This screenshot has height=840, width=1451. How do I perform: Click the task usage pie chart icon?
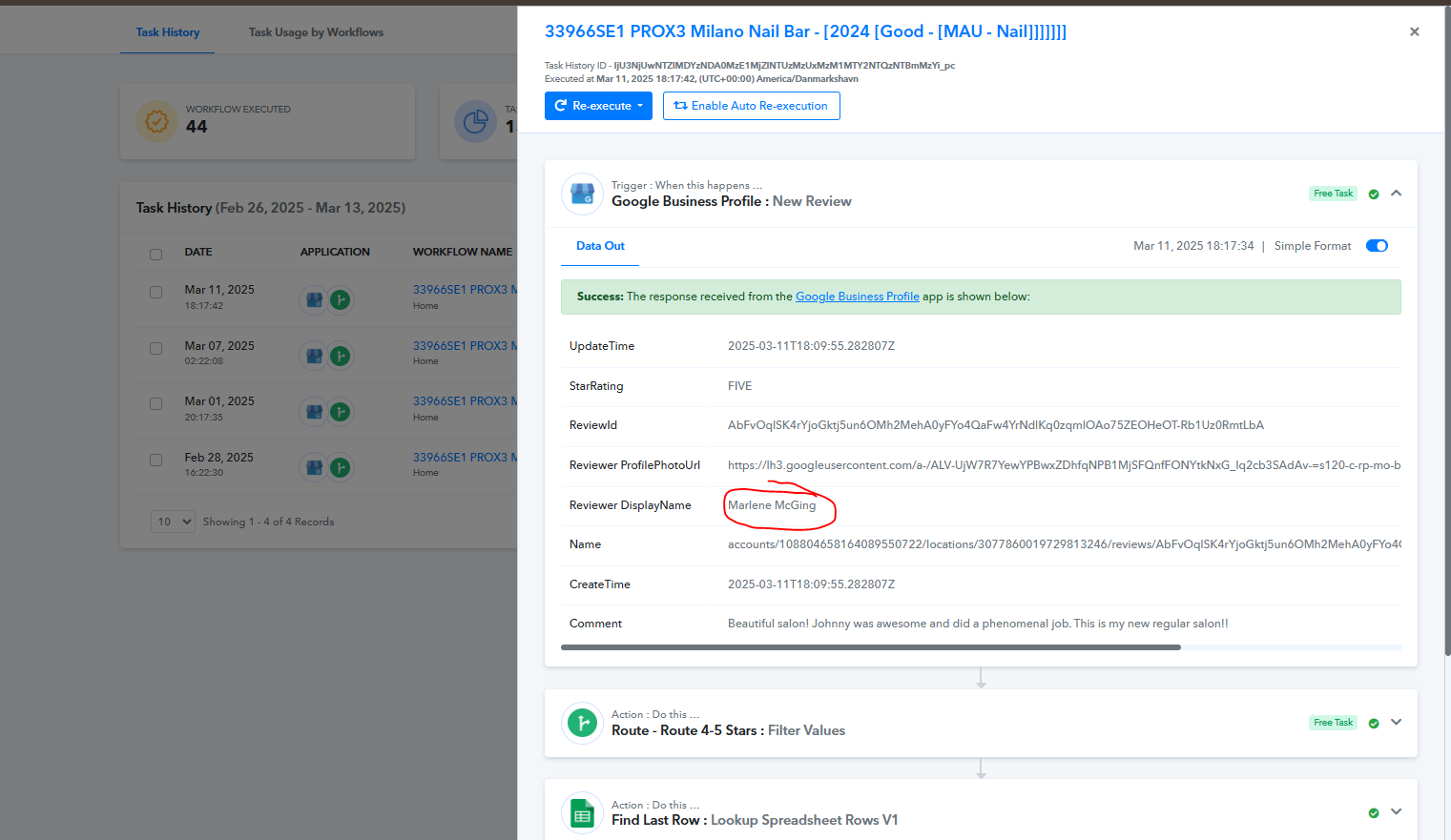point(475,121)
